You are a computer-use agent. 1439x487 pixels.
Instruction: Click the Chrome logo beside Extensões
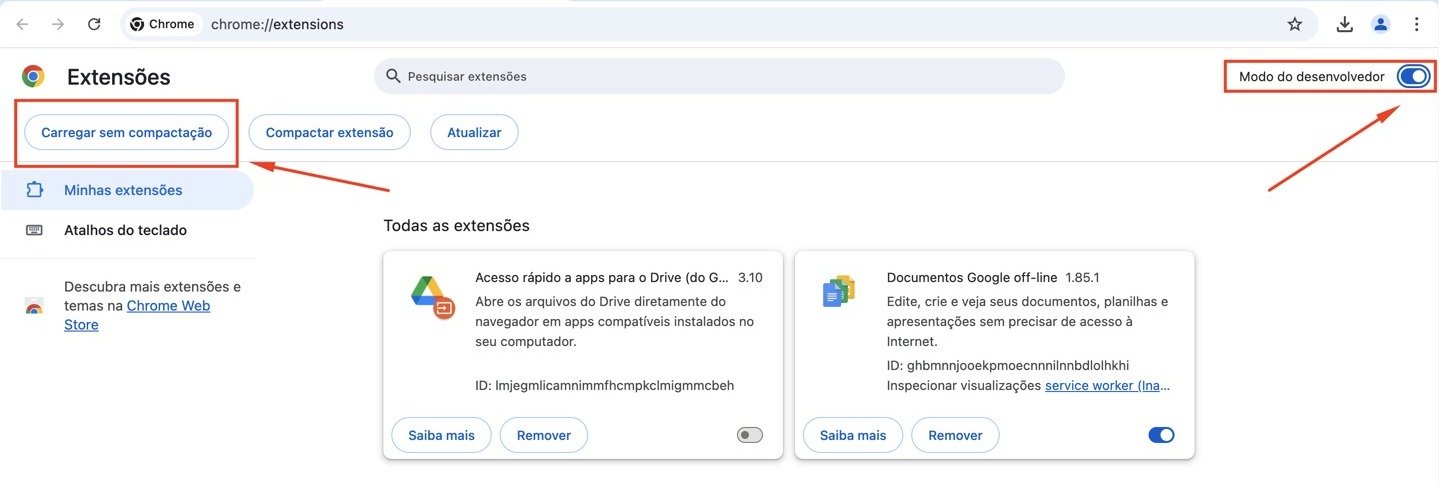33,76
